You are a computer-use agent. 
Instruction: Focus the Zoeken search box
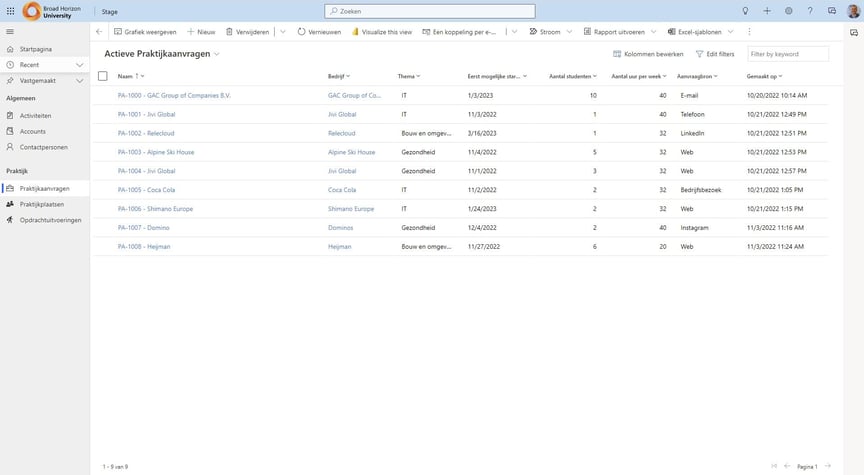[x=430, y=11]
